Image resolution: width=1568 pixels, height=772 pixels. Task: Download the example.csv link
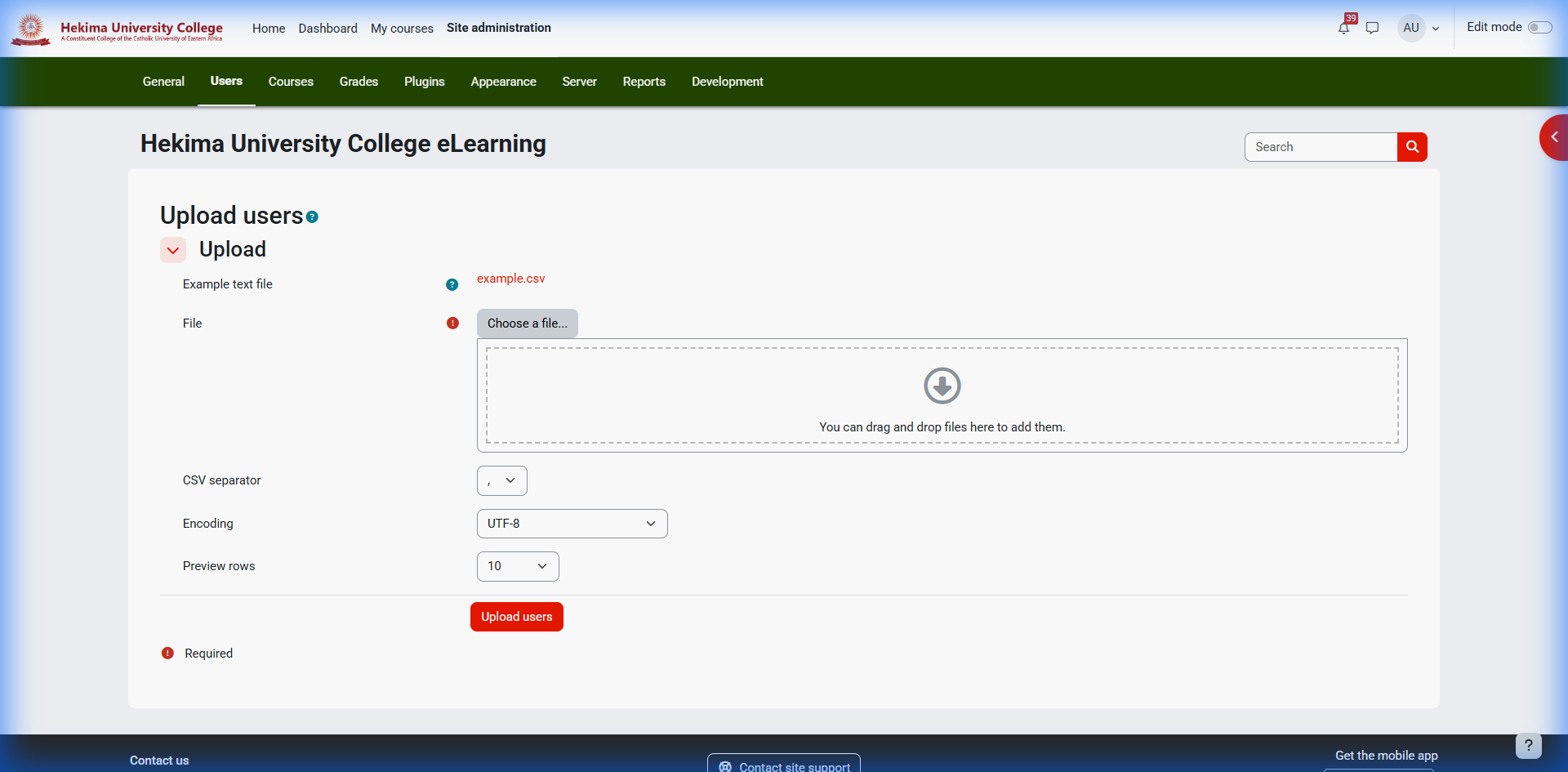pyautogui.click(x=511, y=279)
